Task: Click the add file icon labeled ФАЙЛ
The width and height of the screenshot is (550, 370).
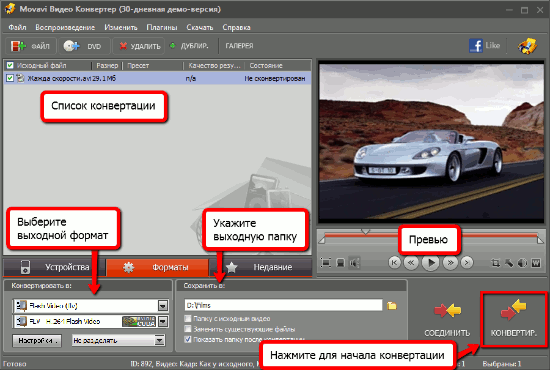Action: 18,46
